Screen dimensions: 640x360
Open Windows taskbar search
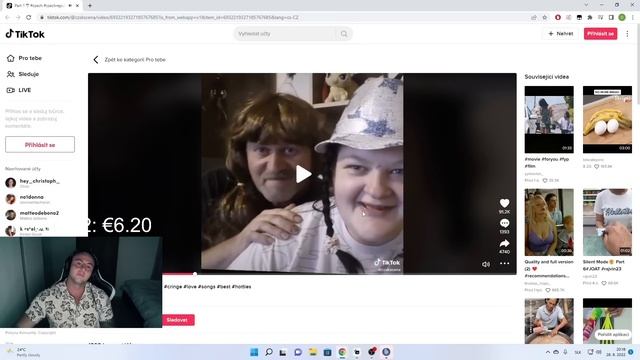pos(269,352)
